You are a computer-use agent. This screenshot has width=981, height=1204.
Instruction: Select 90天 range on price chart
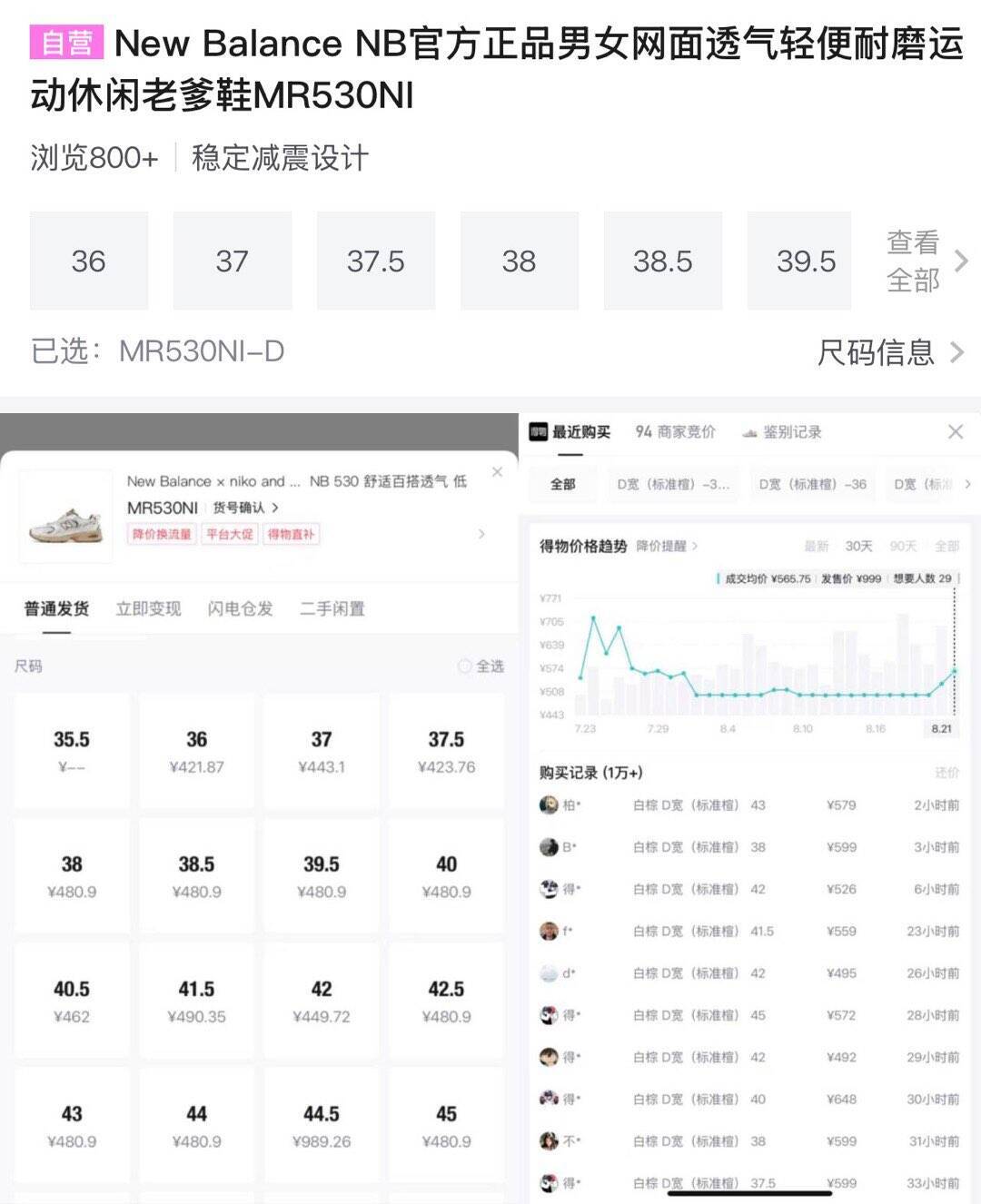click(903, 546)
